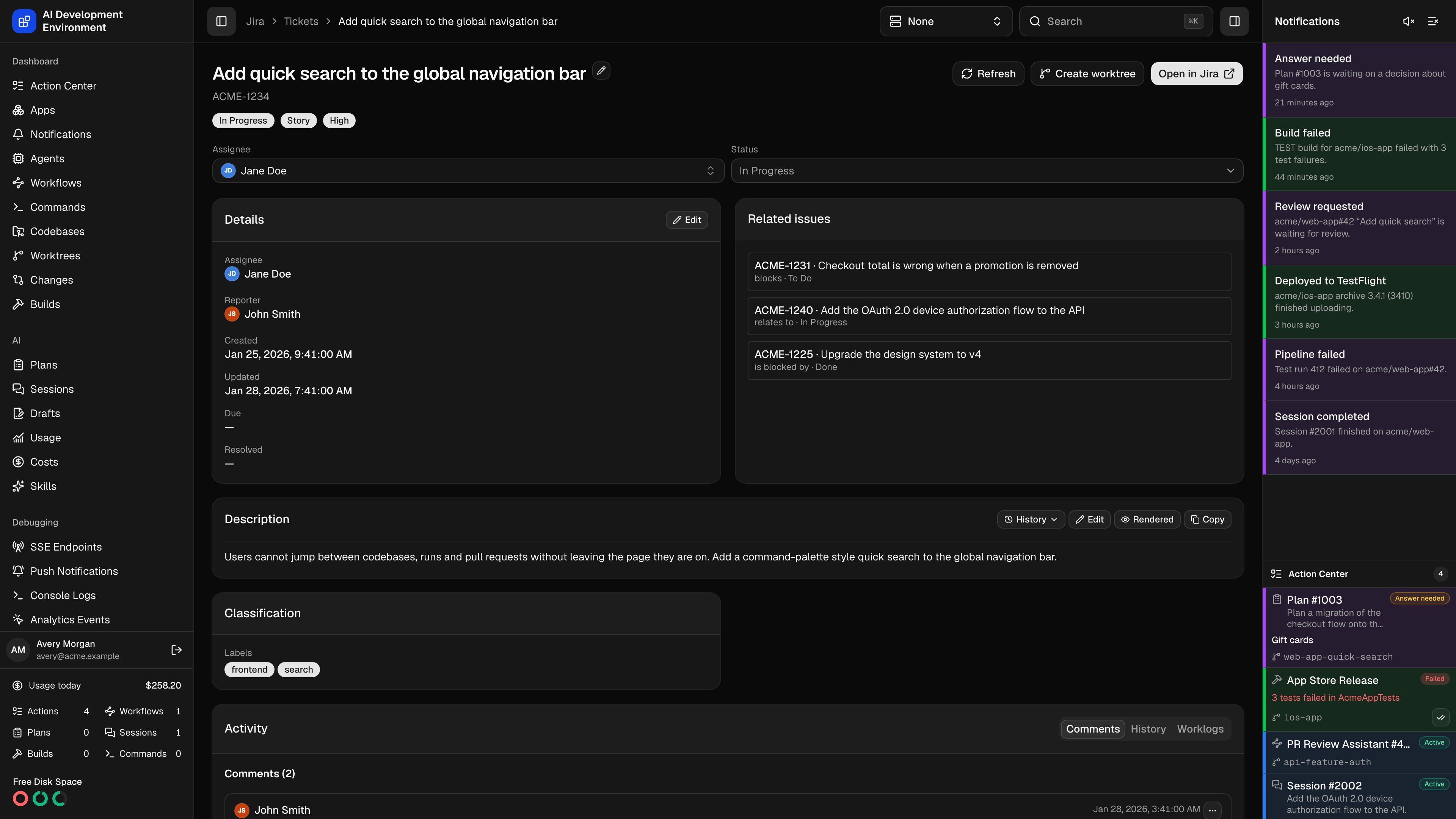1456x819 pixels.
Task: Click the AI Development Environment logo
Action: (24, 22)
